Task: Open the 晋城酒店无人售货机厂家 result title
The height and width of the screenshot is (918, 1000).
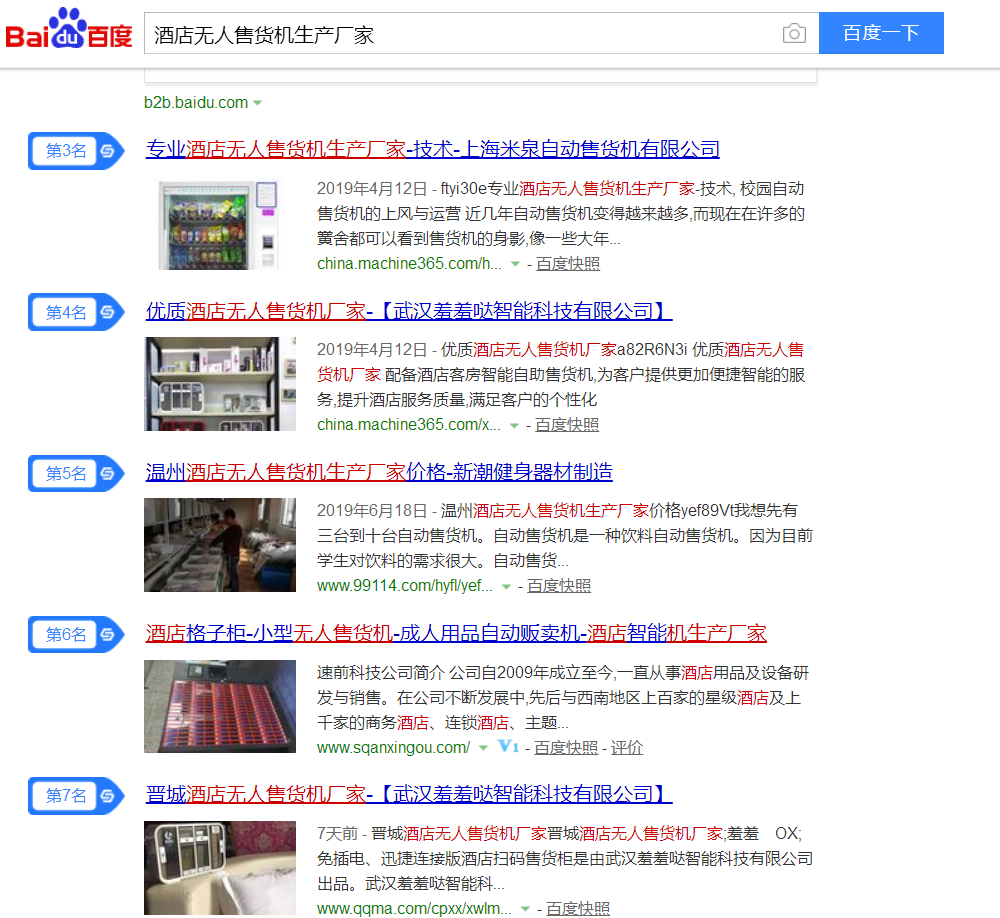Action: (x=409, y=794)
